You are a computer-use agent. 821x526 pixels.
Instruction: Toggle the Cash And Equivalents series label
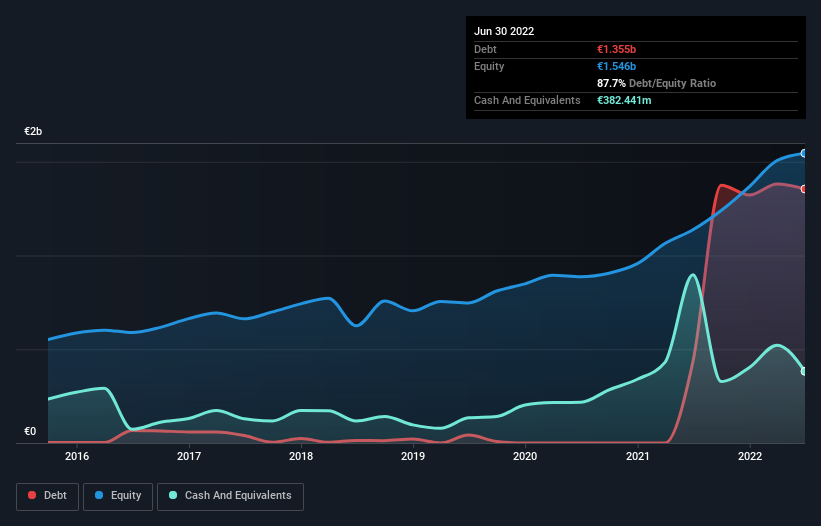(237, 496)
